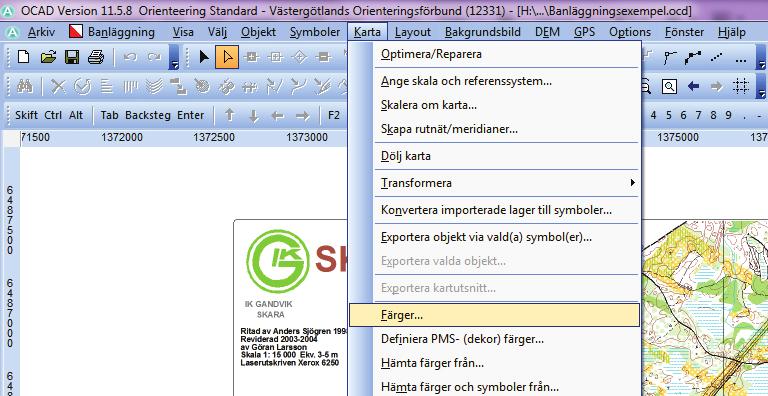Click the Find binoculars icon
This screenshot has height=396, width=768.
pyautogui.click(x=24, y=87)
